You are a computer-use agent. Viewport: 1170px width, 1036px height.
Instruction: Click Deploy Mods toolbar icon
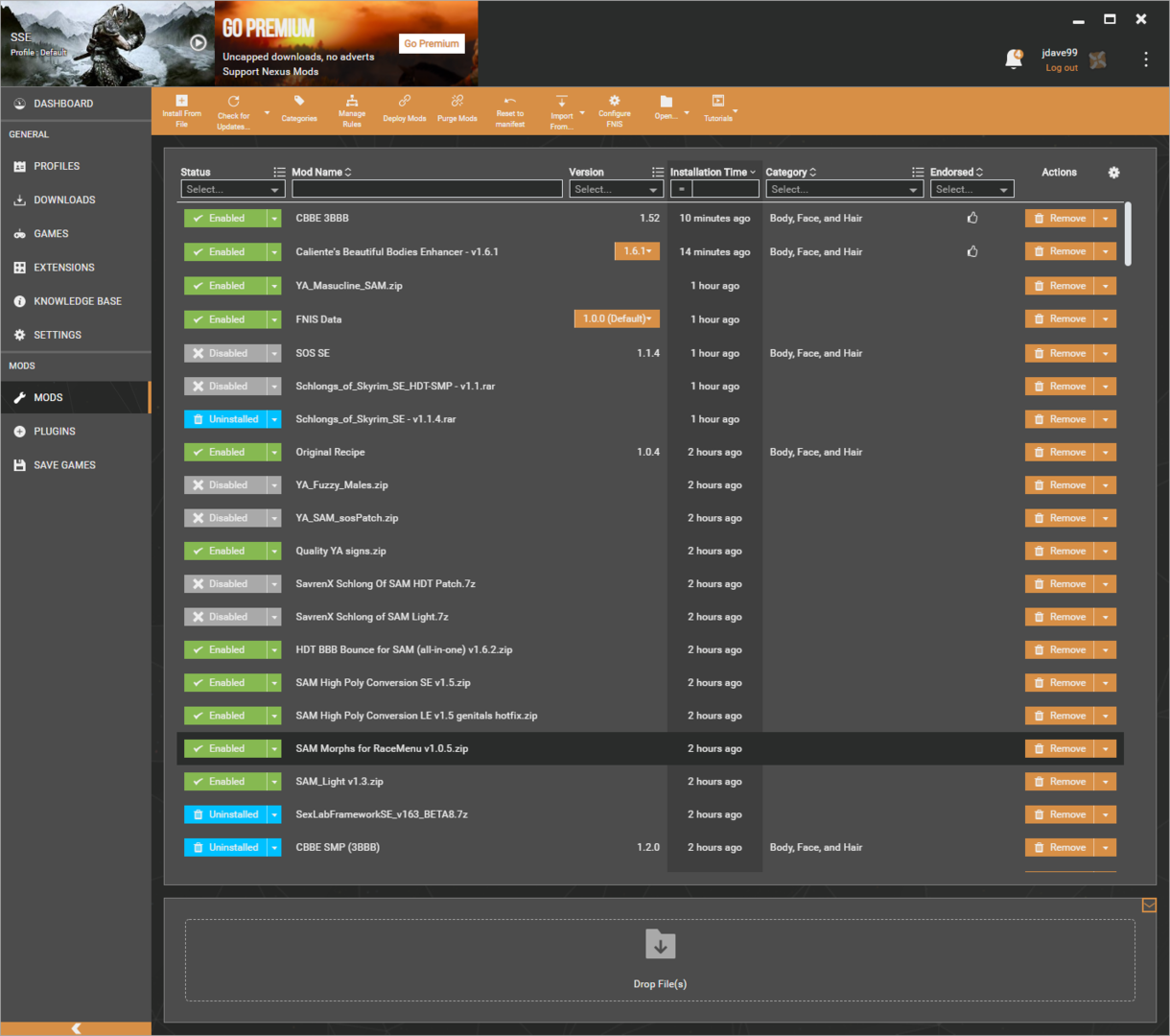coord(405,101)
